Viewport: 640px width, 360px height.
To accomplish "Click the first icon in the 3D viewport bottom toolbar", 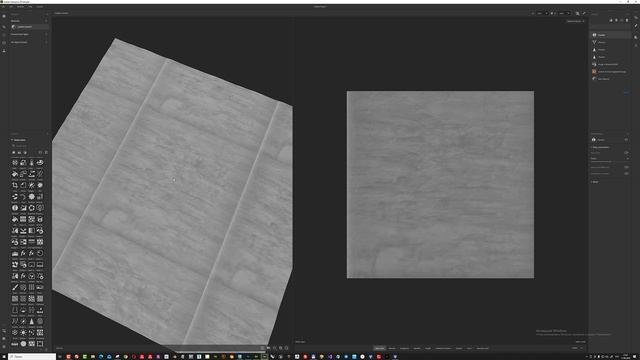I will [262, 348].
